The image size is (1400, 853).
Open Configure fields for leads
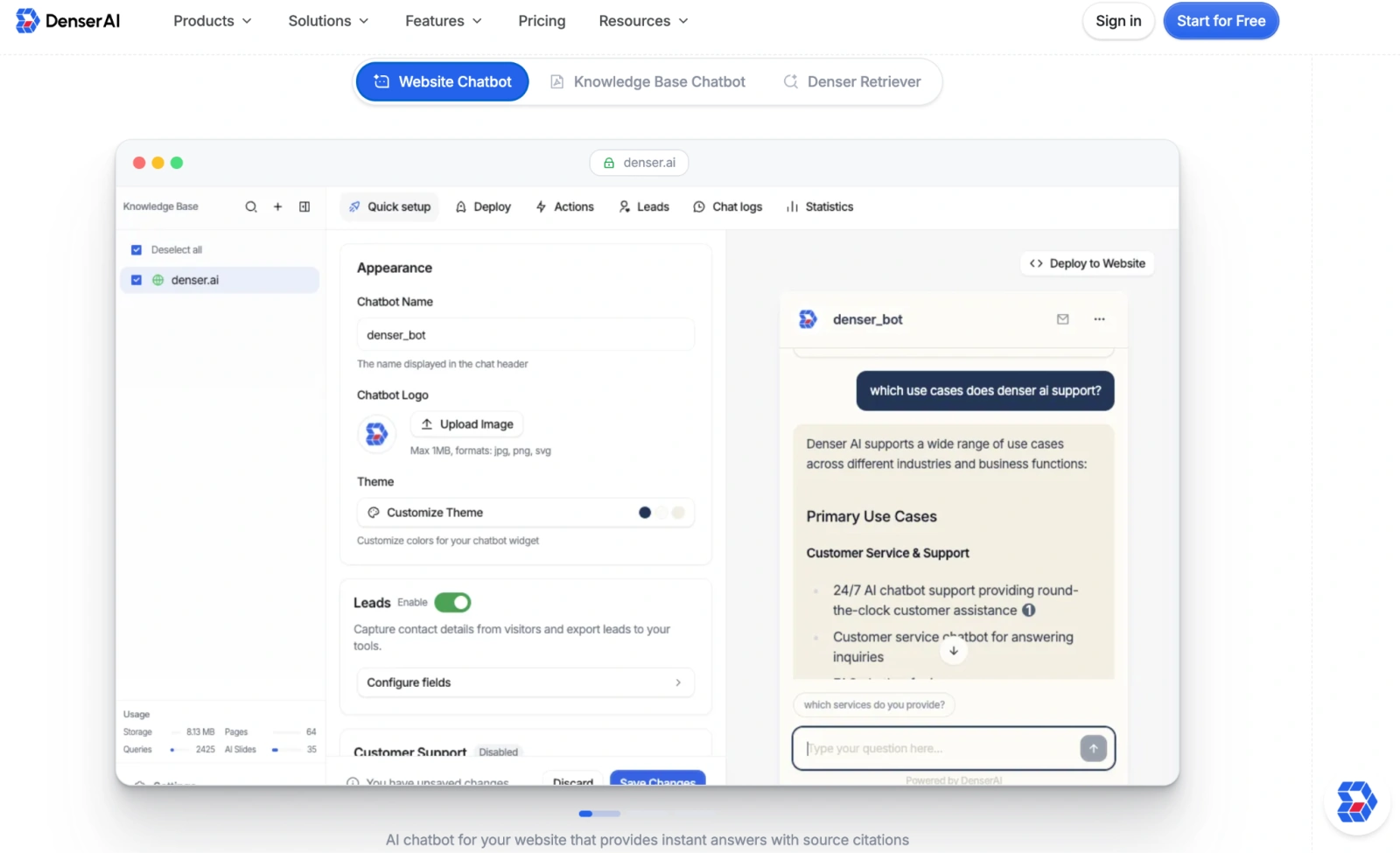click(x=525, y=682)
